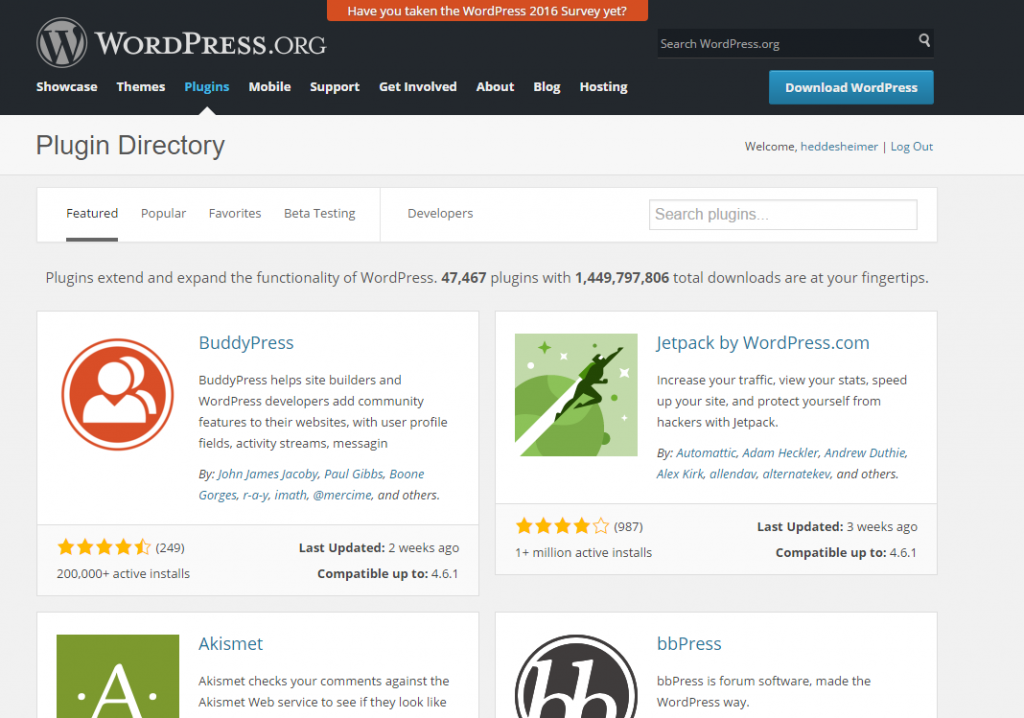Screen dimensions: 1024x718
Task: Open Support in the main navigation
Action: [x=334, y=87]
